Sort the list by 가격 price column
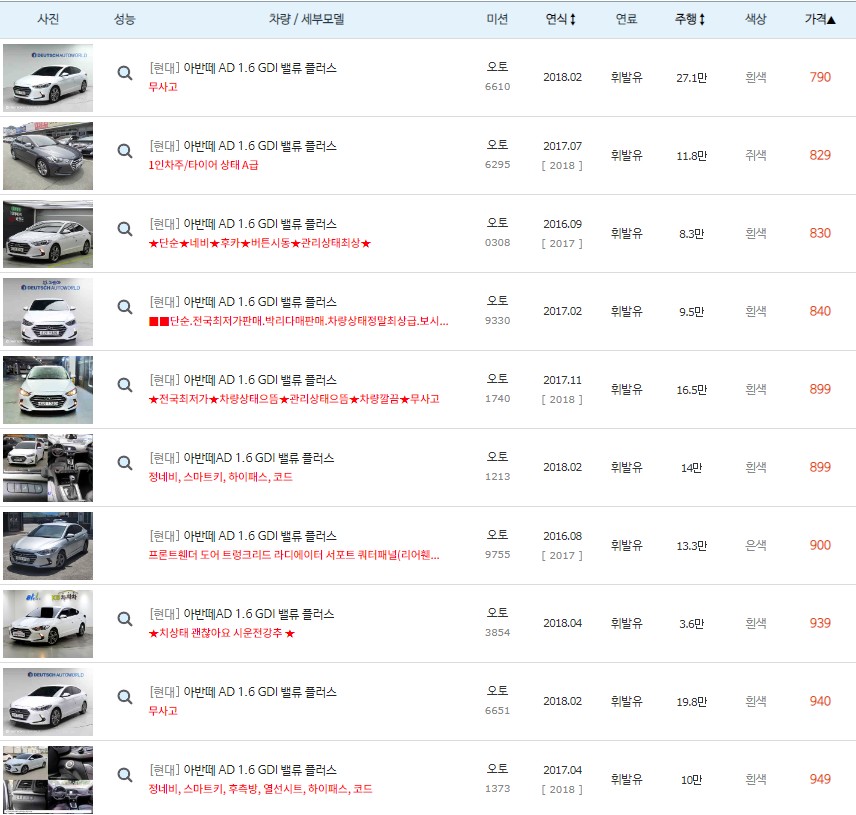Viewport: 856px width, 815px height. tap(820, 19)
